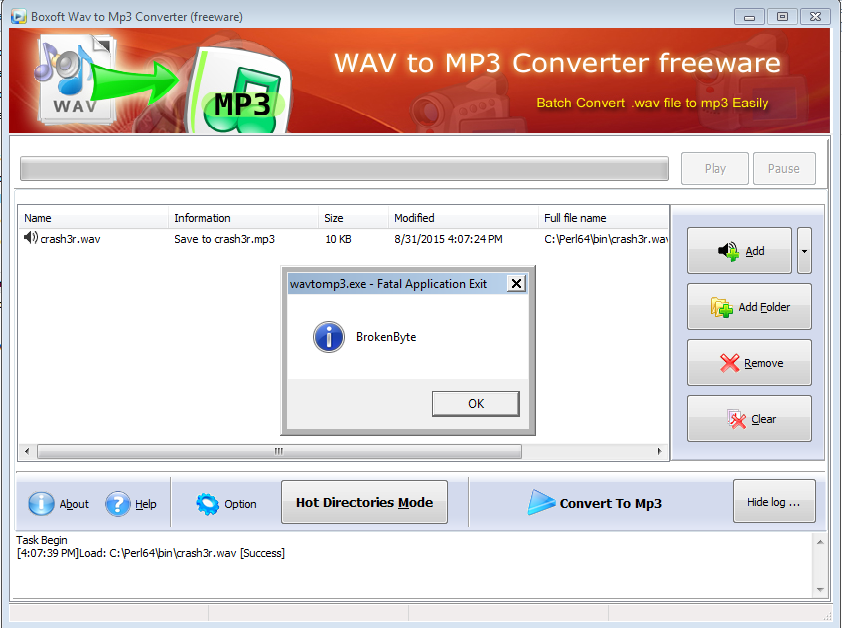The image size is (842, 628).
Task: Click the Help label
Action: tap(146, 504)
